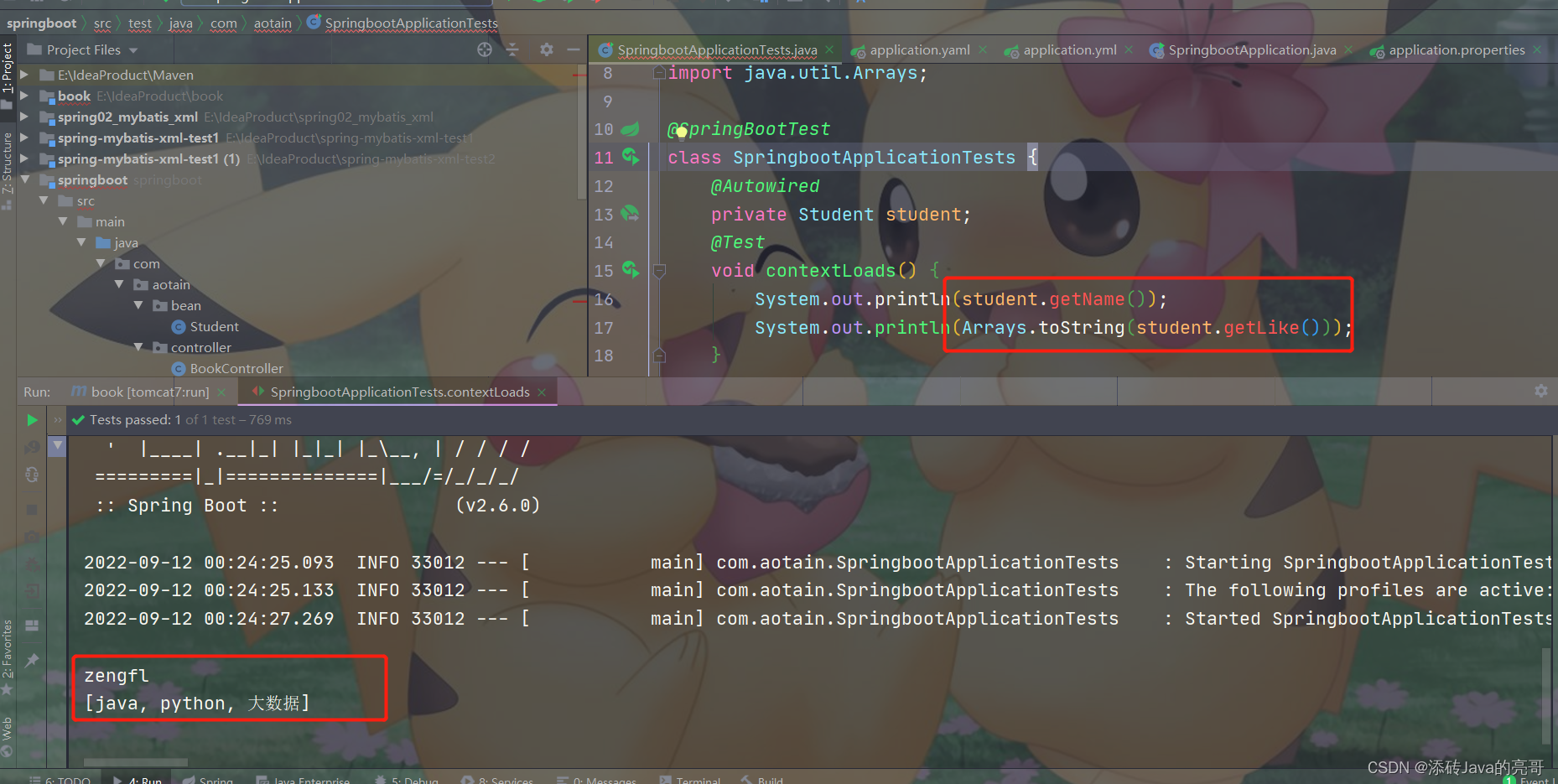Viewport: 1558px width, 784px height.
Task: Hide the Project tool window
Action: pos(574,49)
